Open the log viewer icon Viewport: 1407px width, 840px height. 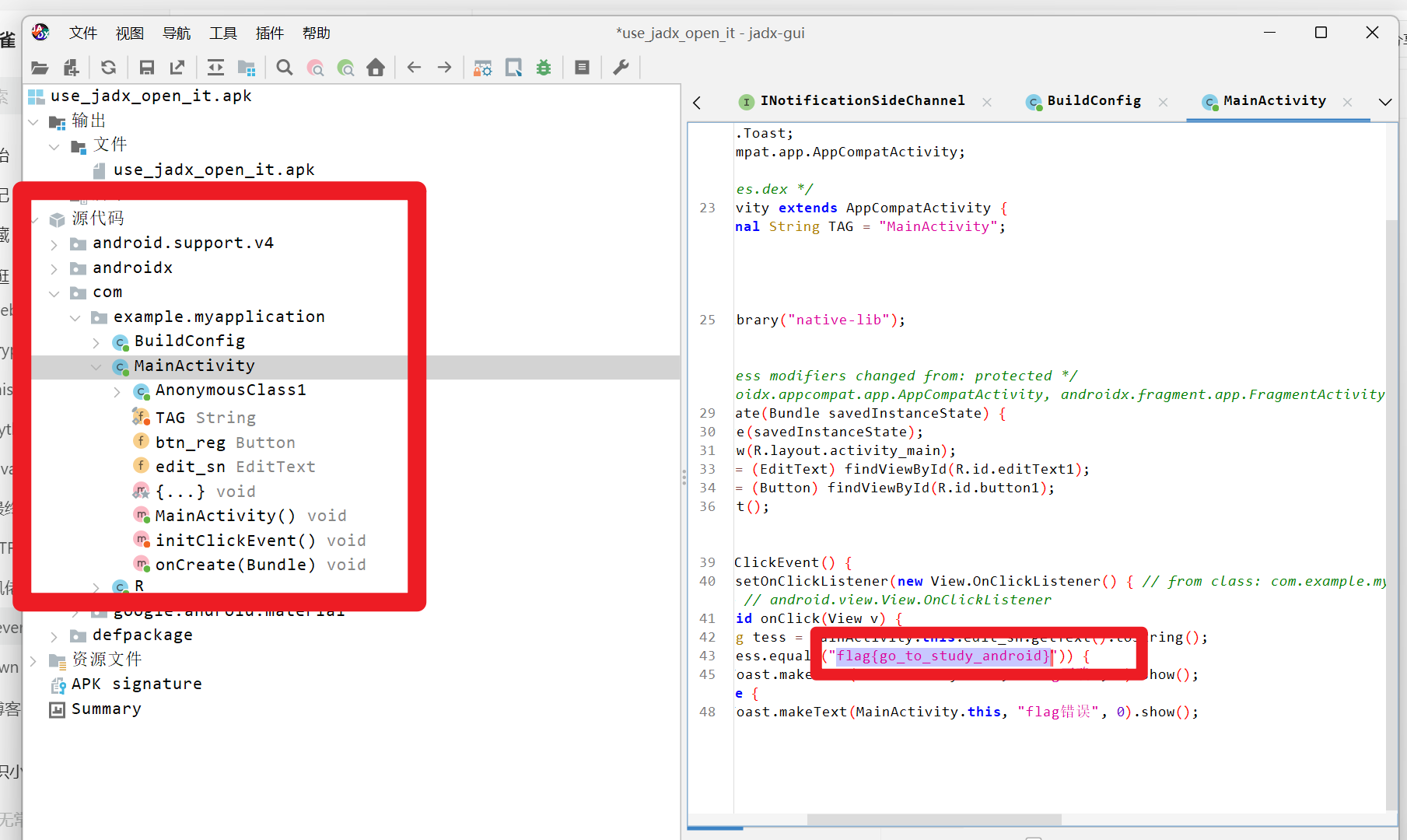click(582, 68)
